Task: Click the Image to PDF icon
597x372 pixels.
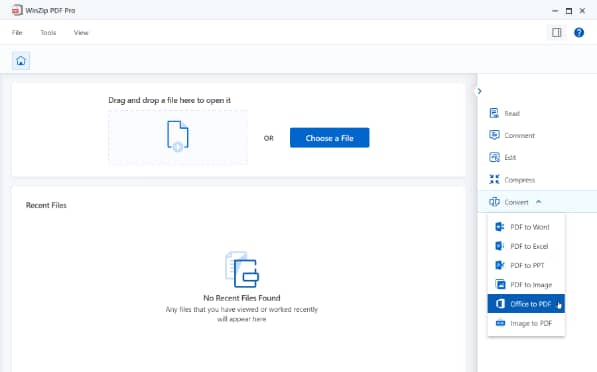Action: [x=500, y=323]
